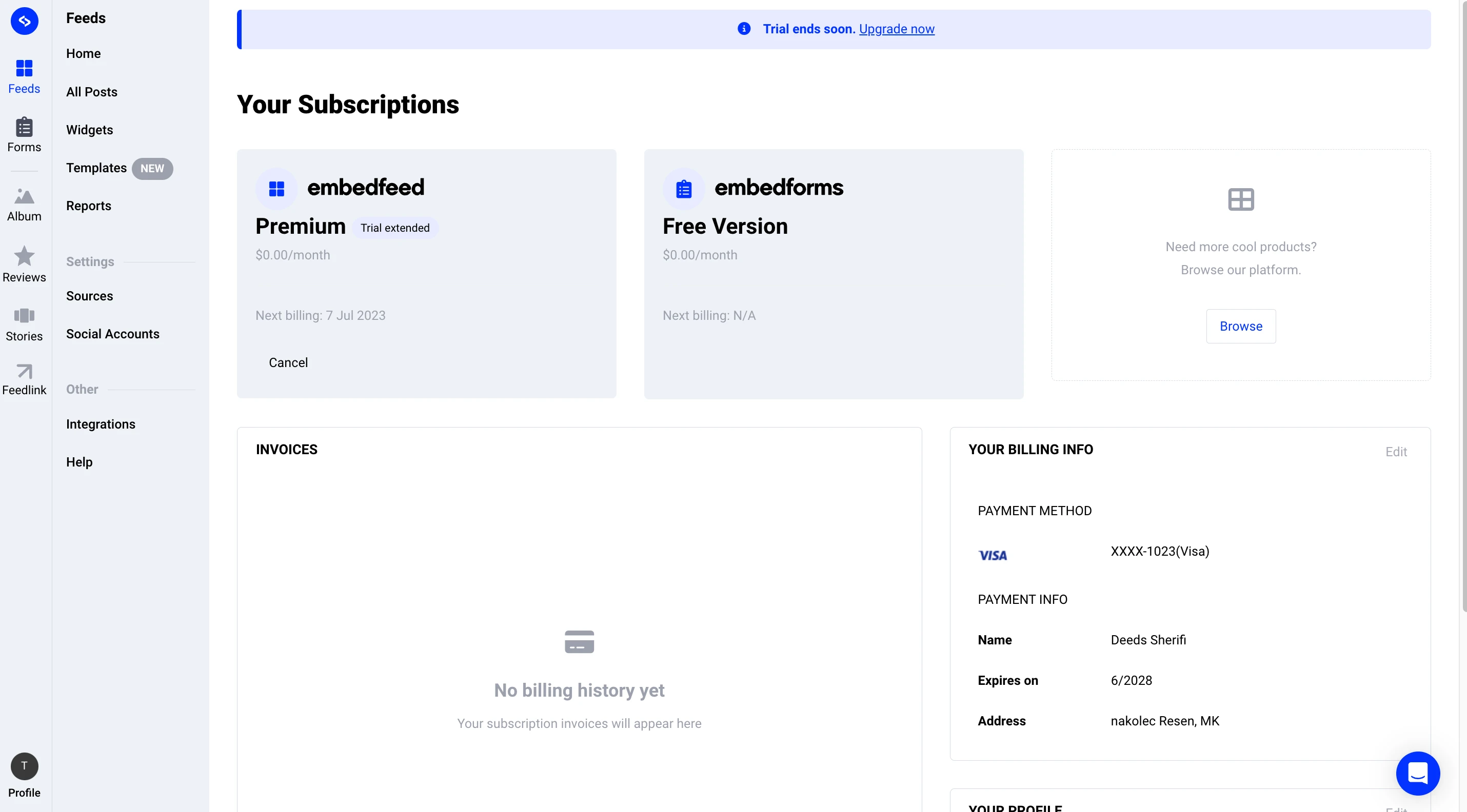Click the Upgrade now link
The height and width of the screenshot is (812, 1467).
click(x=897, y=29)
